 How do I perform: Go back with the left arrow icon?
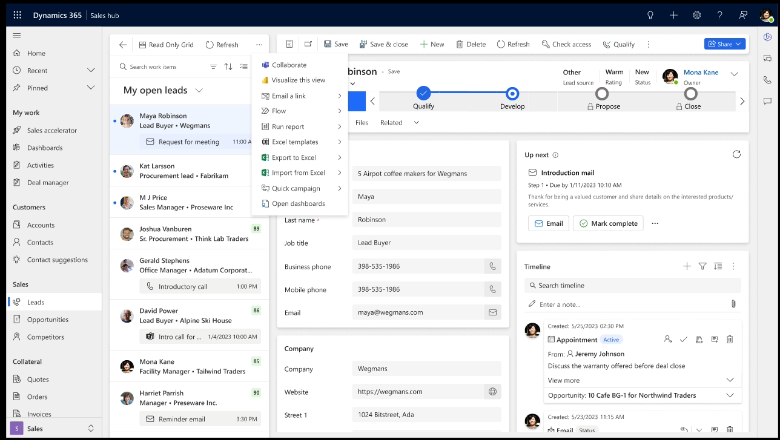123,44
